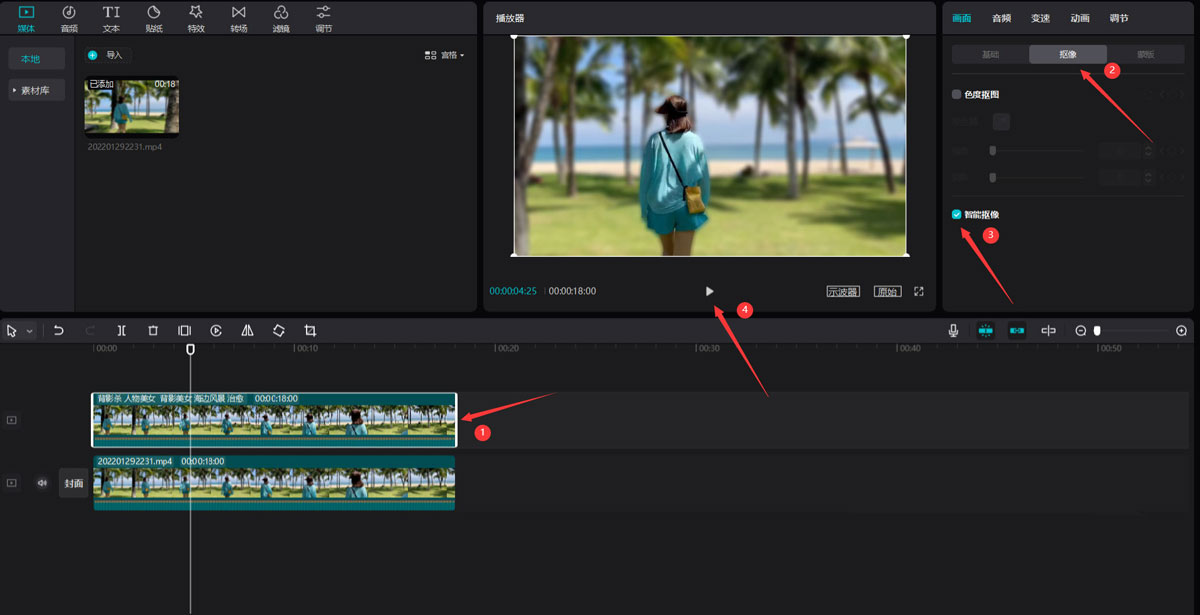Switch to the 蒙版 sub-tab

pyautogui.click(x=1145, y=54)
